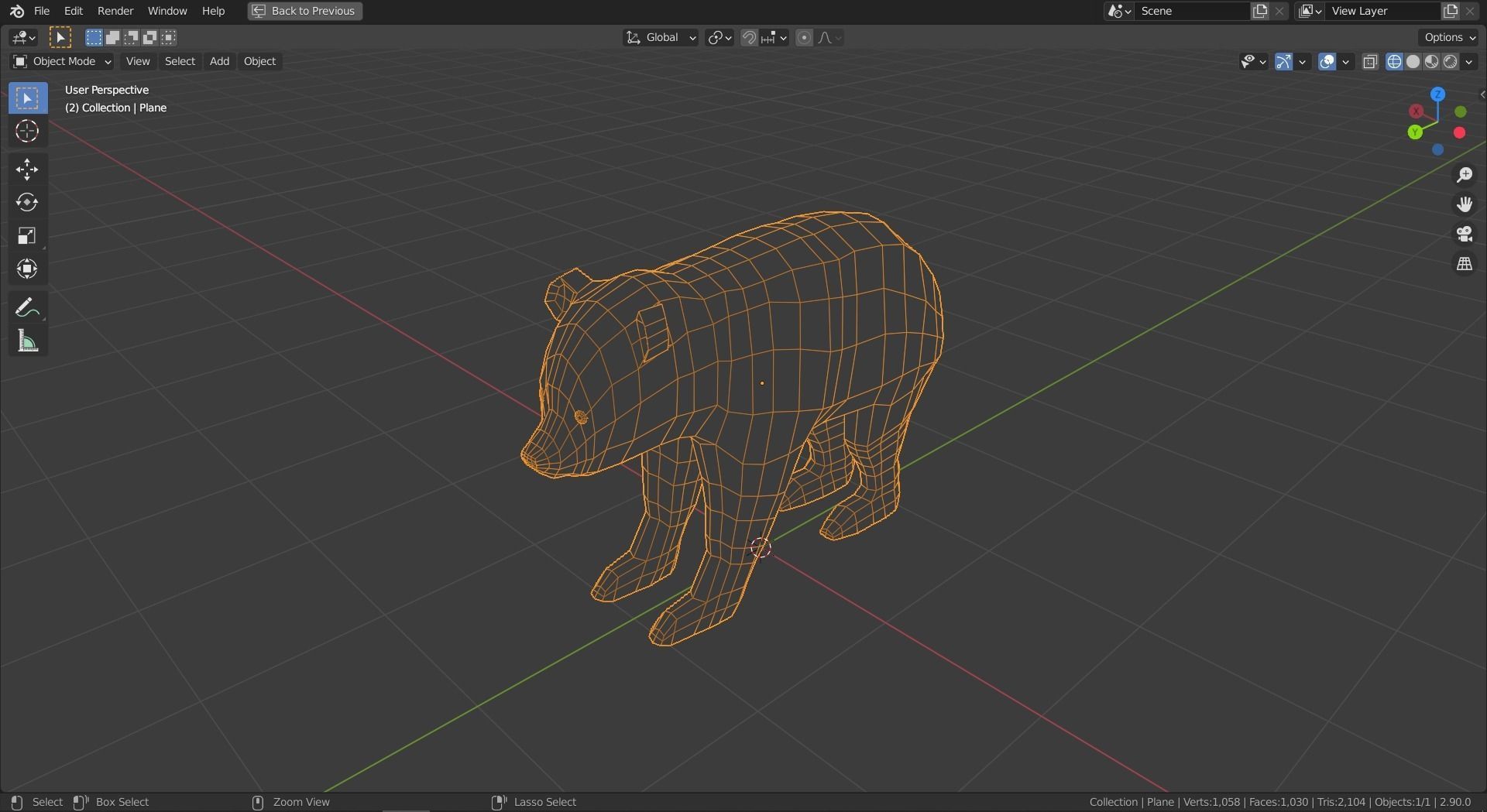Open the overlays settings dropdown arrow

pos(1346,61)
